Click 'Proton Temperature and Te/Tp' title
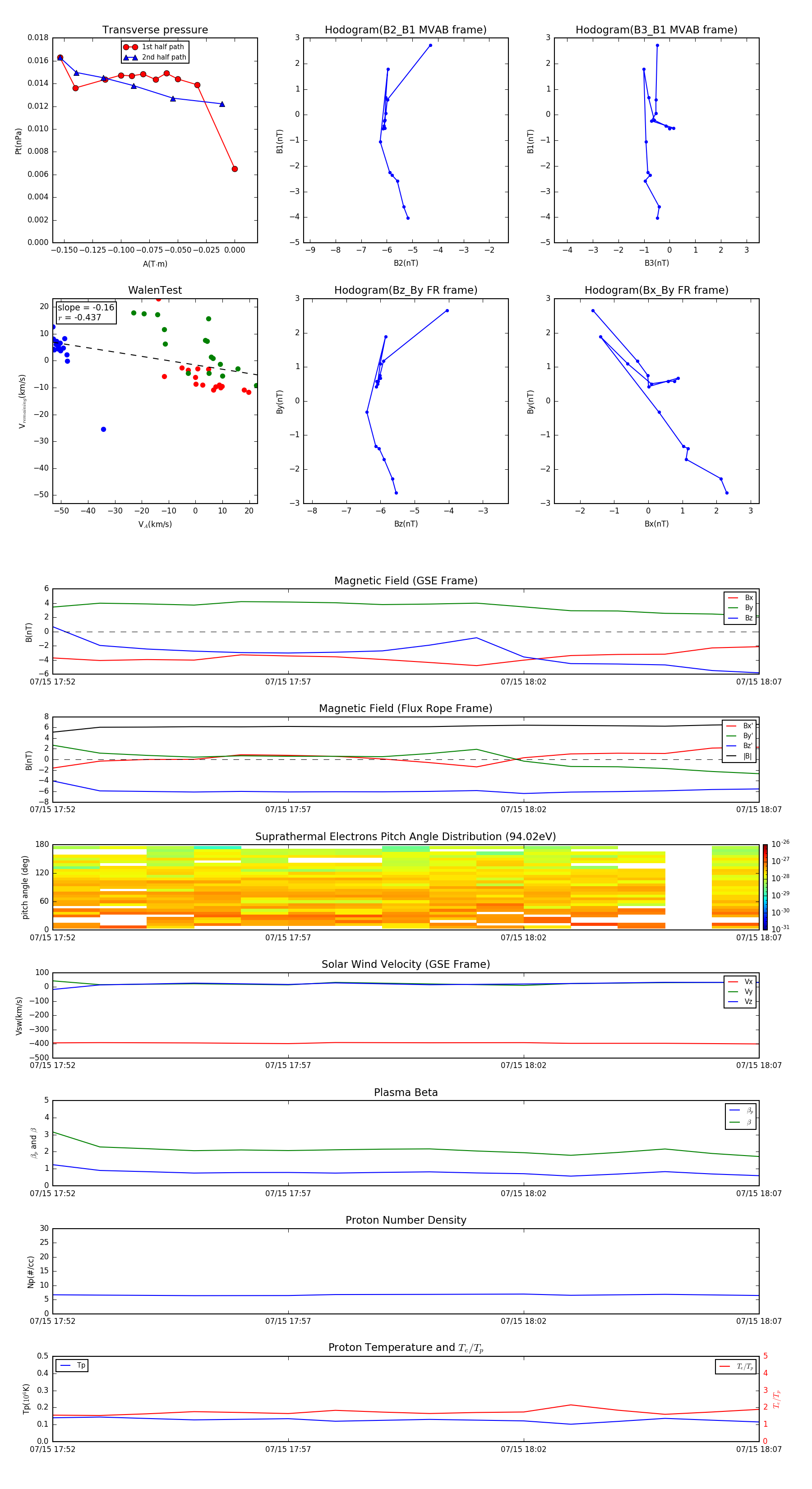 [x=406, y=1348]
